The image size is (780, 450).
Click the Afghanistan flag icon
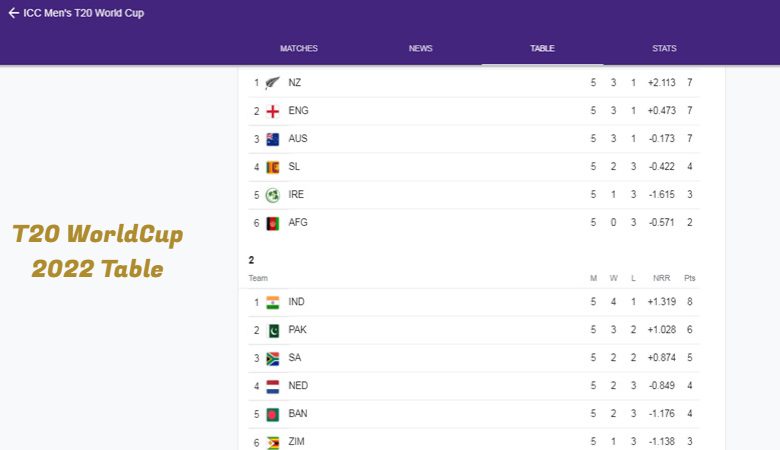point(273,223)
